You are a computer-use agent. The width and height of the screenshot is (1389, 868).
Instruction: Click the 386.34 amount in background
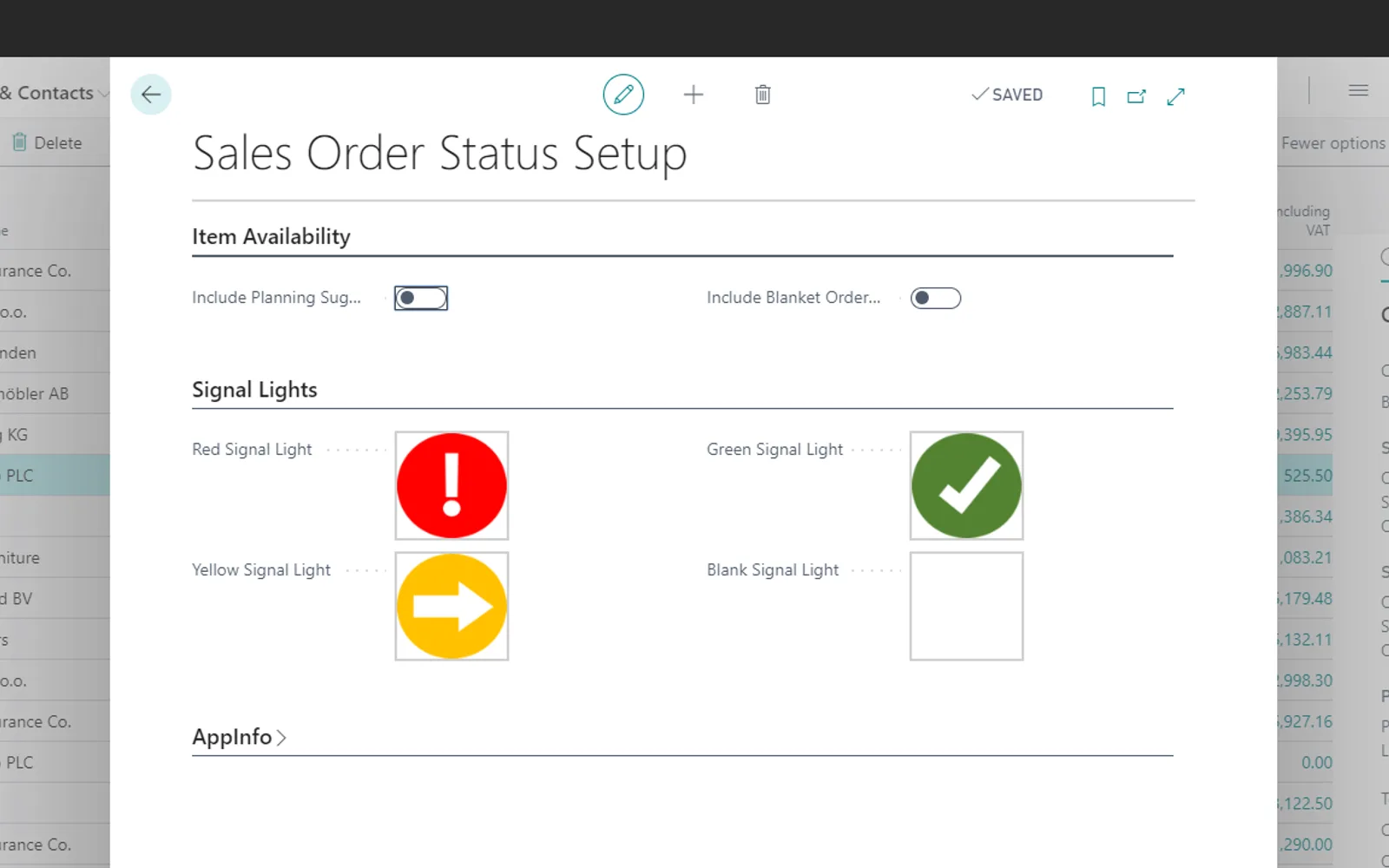click(x=1305, y=516)
